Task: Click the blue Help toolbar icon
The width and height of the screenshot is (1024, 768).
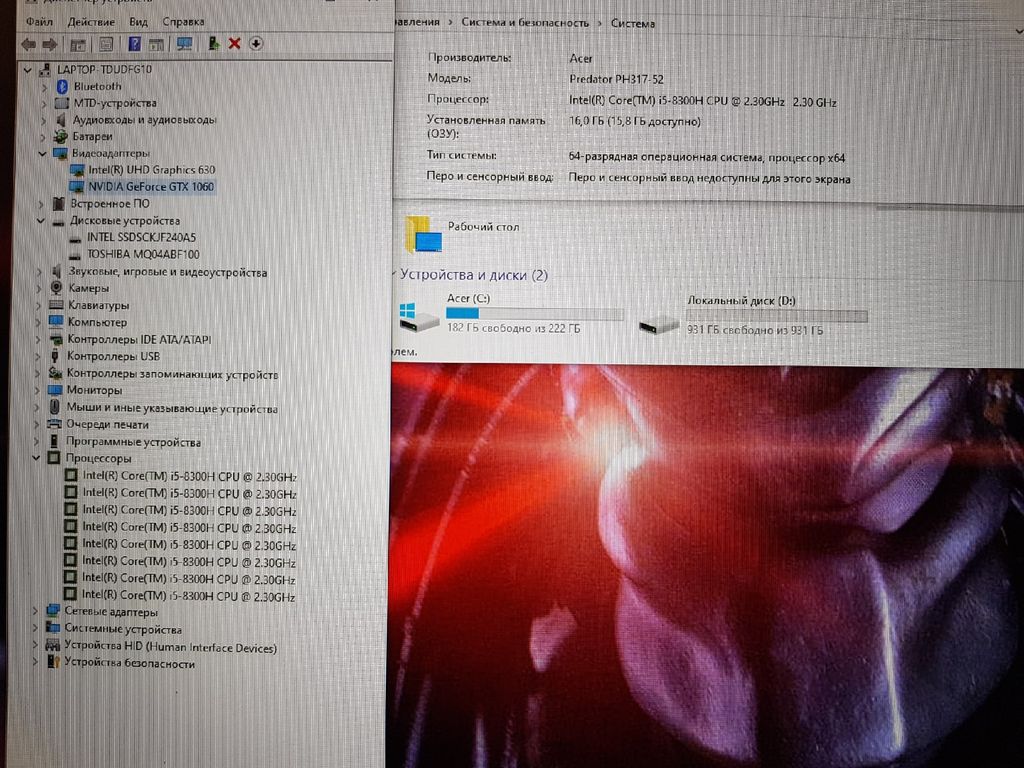Action: pos(135,44)
